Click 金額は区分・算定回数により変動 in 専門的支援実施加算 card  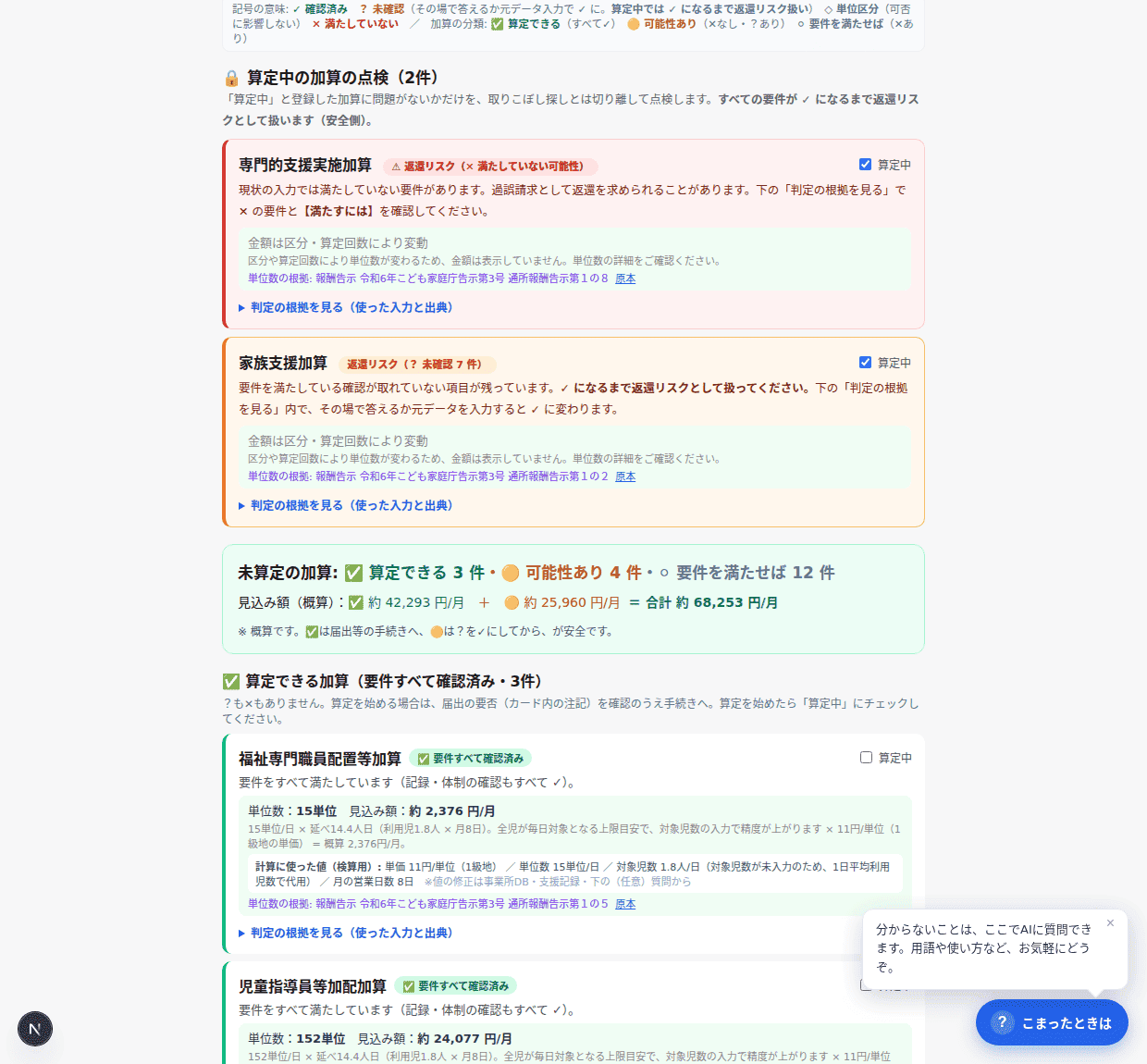338,243
